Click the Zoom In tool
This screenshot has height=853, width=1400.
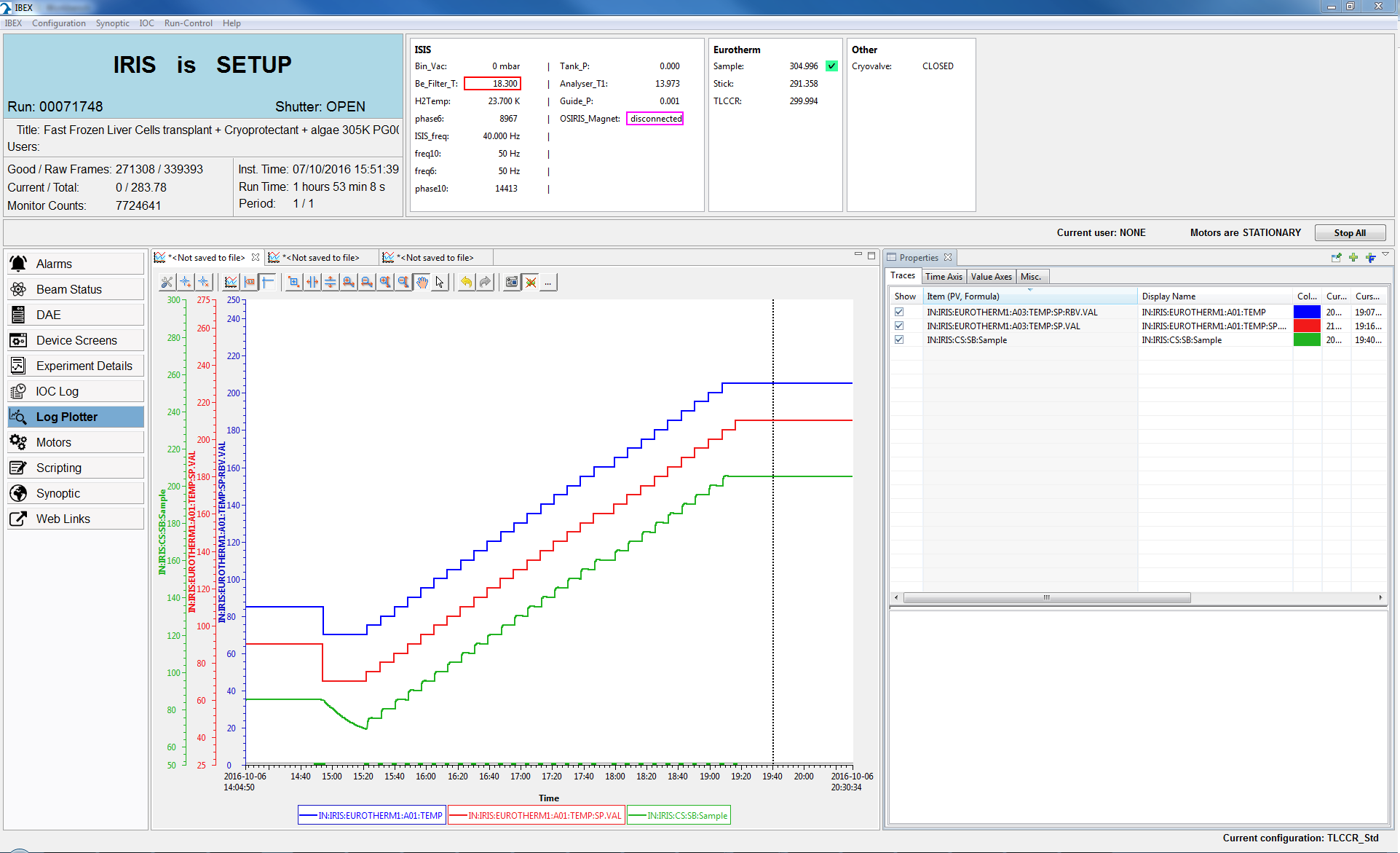pyautogui.click(x=349, y=282)
